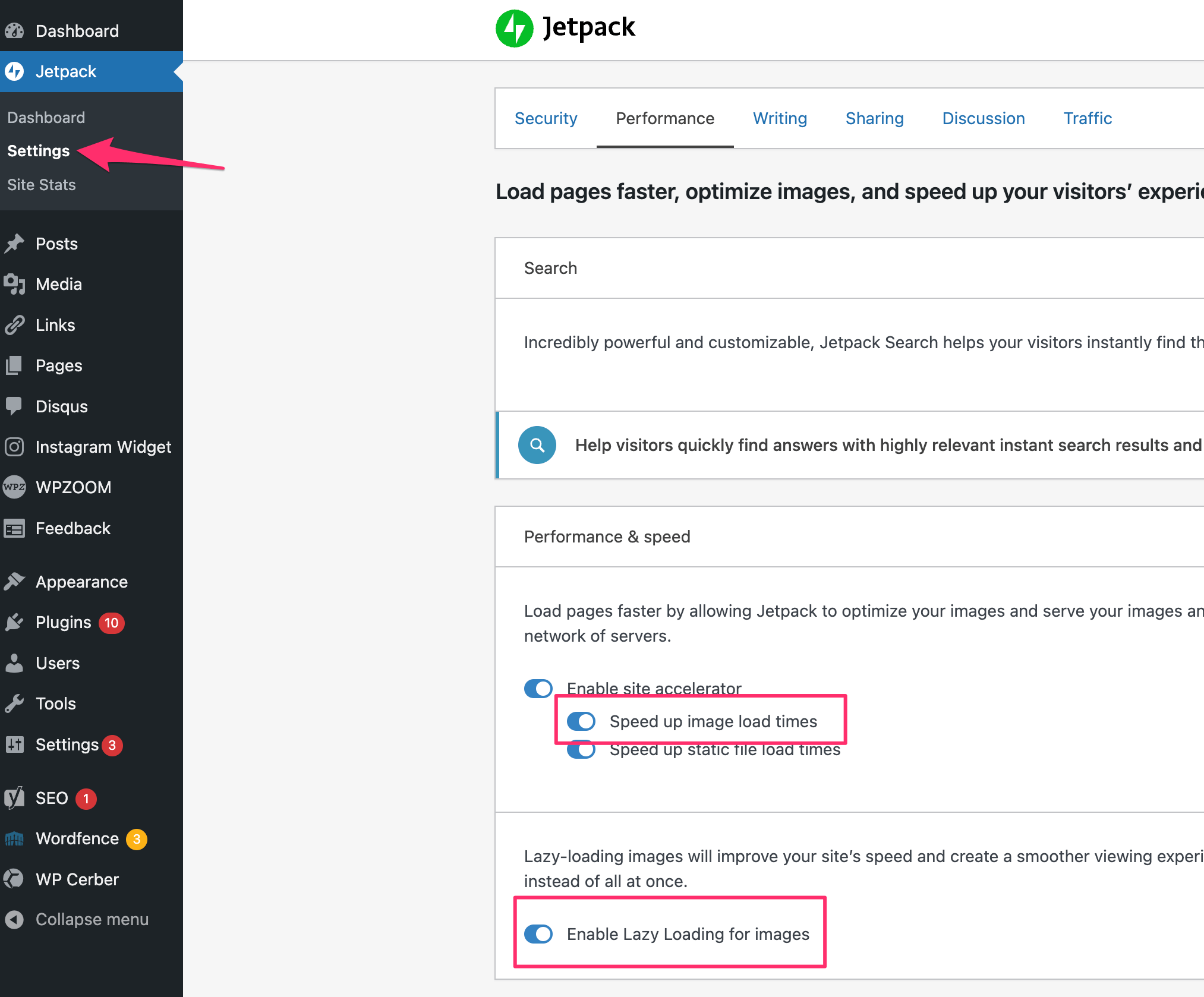Open Jetpack Dashboard submenu item
The image size is (1204, 997).
[x=46, y=118]
